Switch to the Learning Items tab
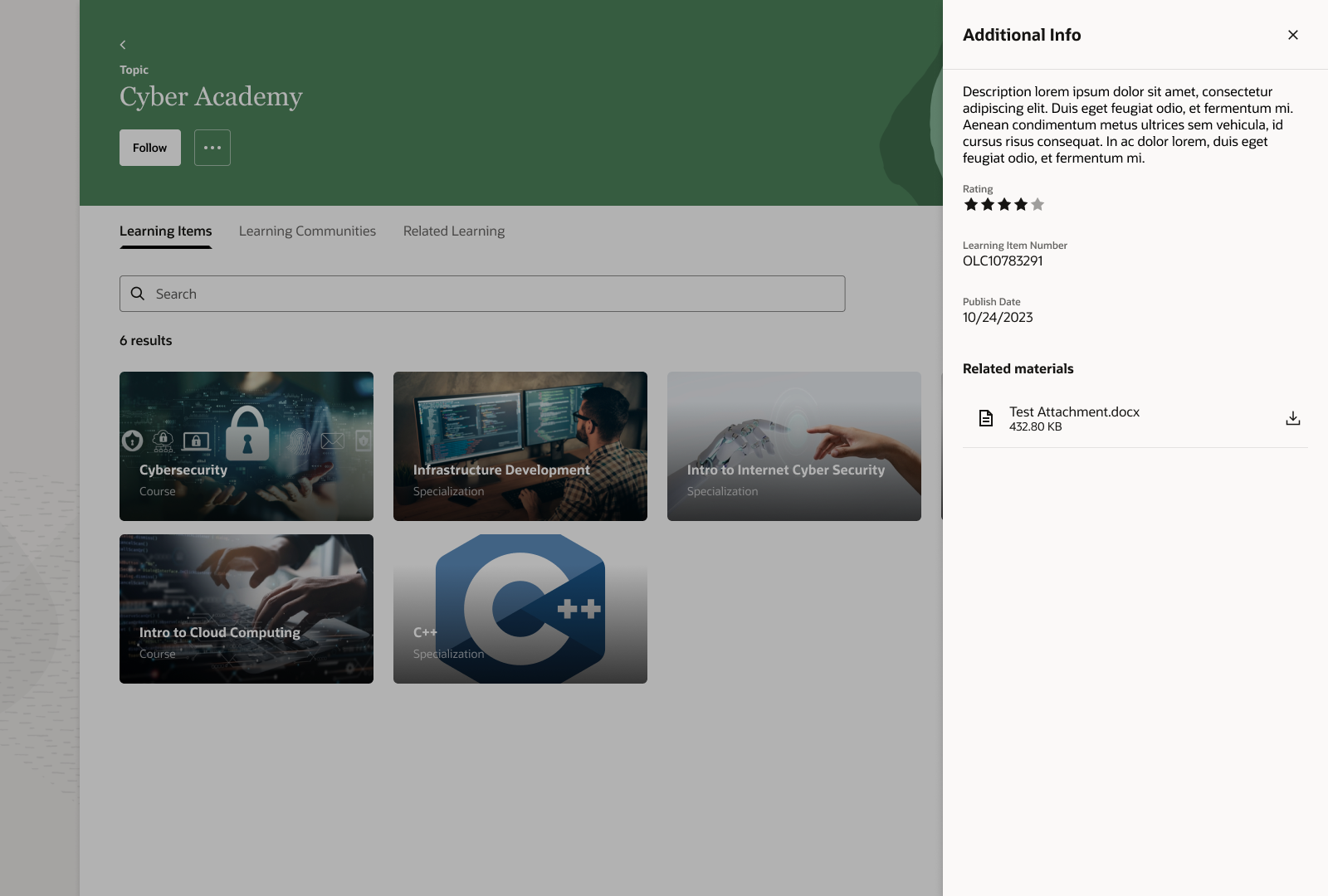The height and width of the screenshot is (896, 1328). point(166,231)
